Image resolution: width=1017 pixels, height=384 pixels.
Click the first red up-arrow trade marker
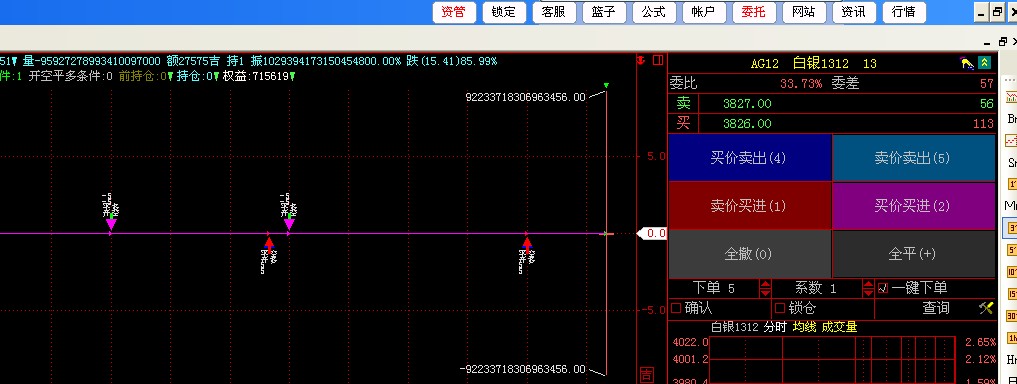coord(268,243)
